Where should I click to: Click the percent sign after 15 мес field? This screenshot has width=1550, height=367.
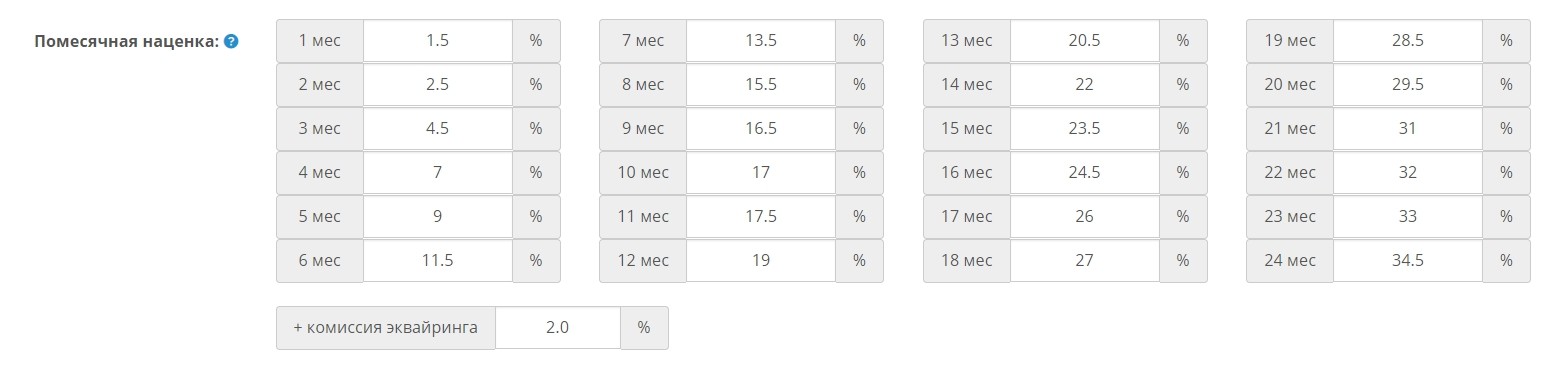(x=1183, y=129)
